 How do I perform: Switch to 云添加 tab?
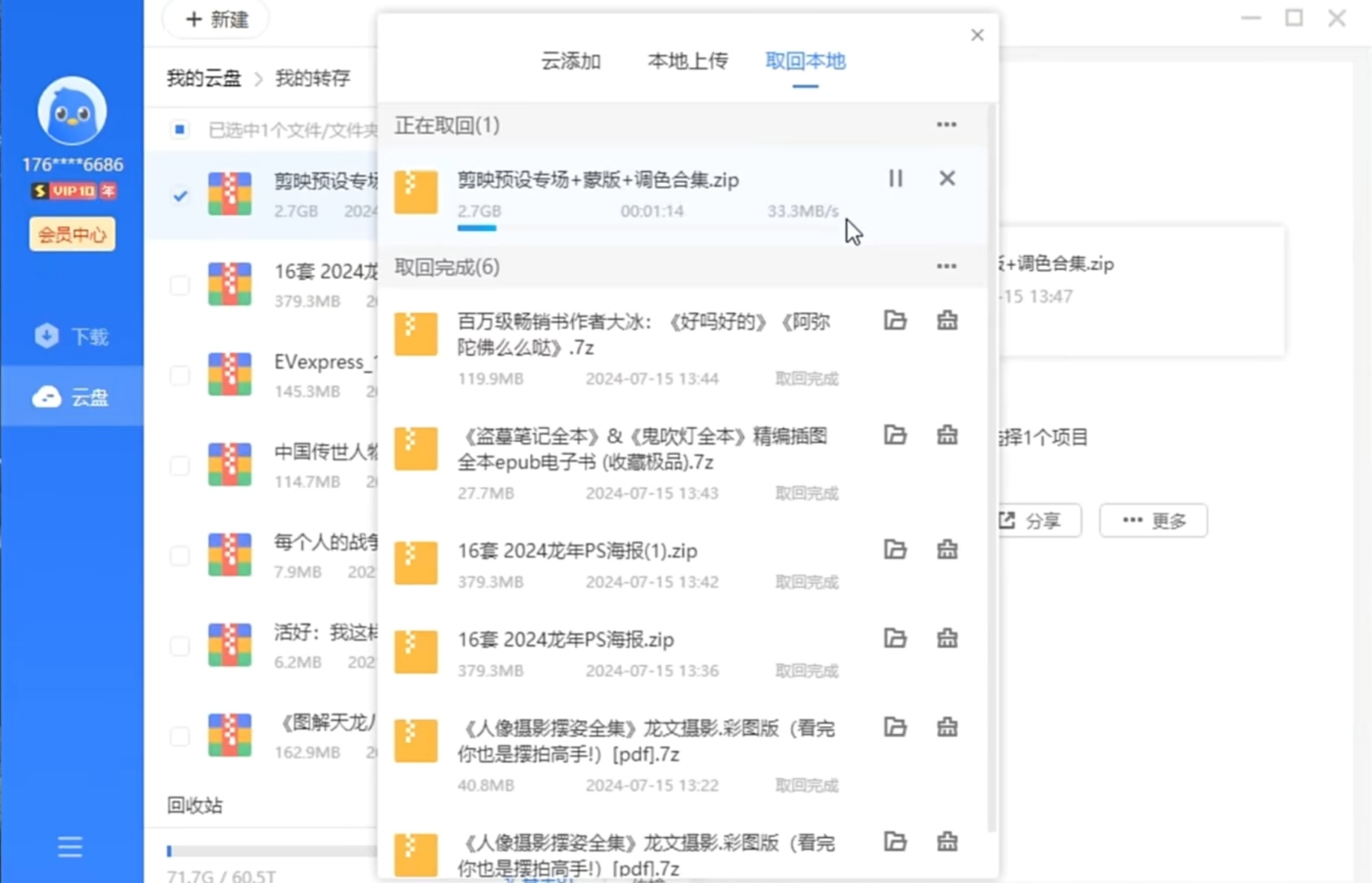570,61
